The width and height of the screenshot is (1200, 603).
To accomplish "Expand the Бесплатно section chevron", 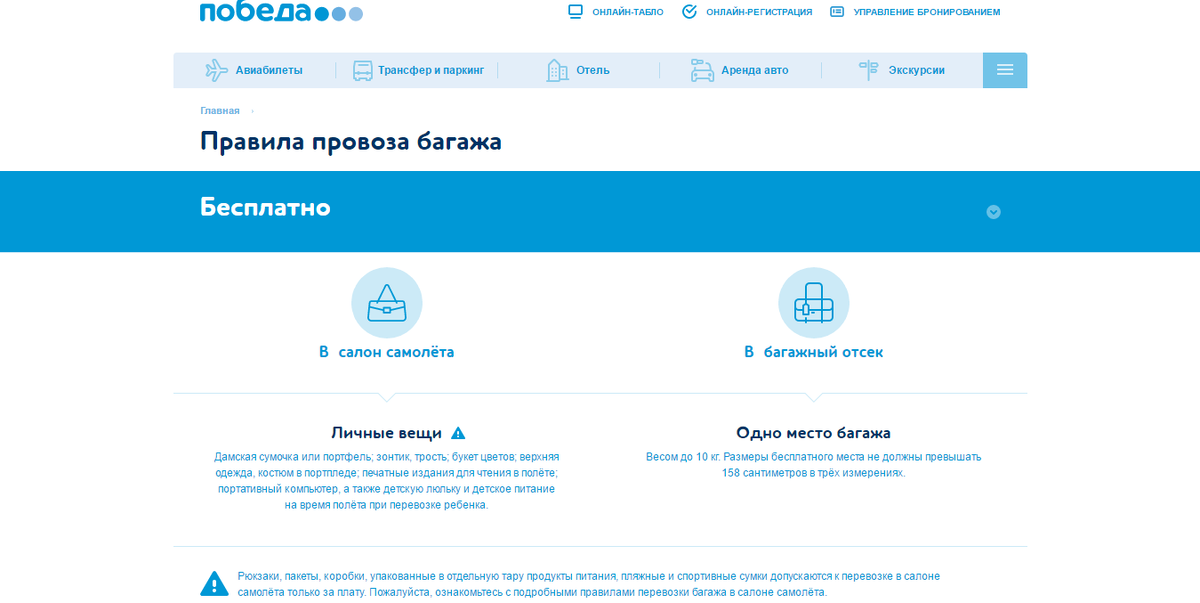I will [992, 211].
